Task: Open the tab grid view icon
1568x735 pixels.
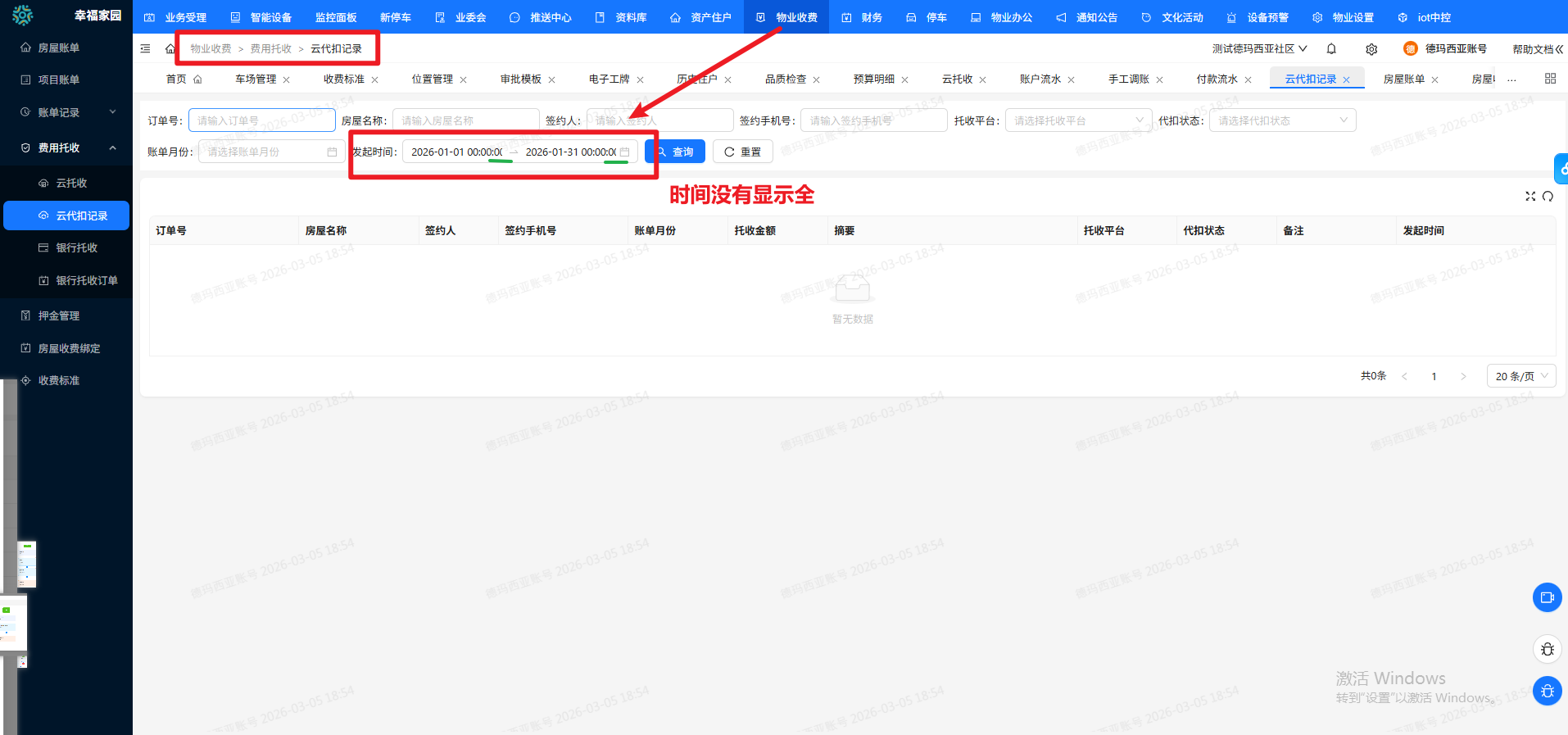Action: (1550, 79)
